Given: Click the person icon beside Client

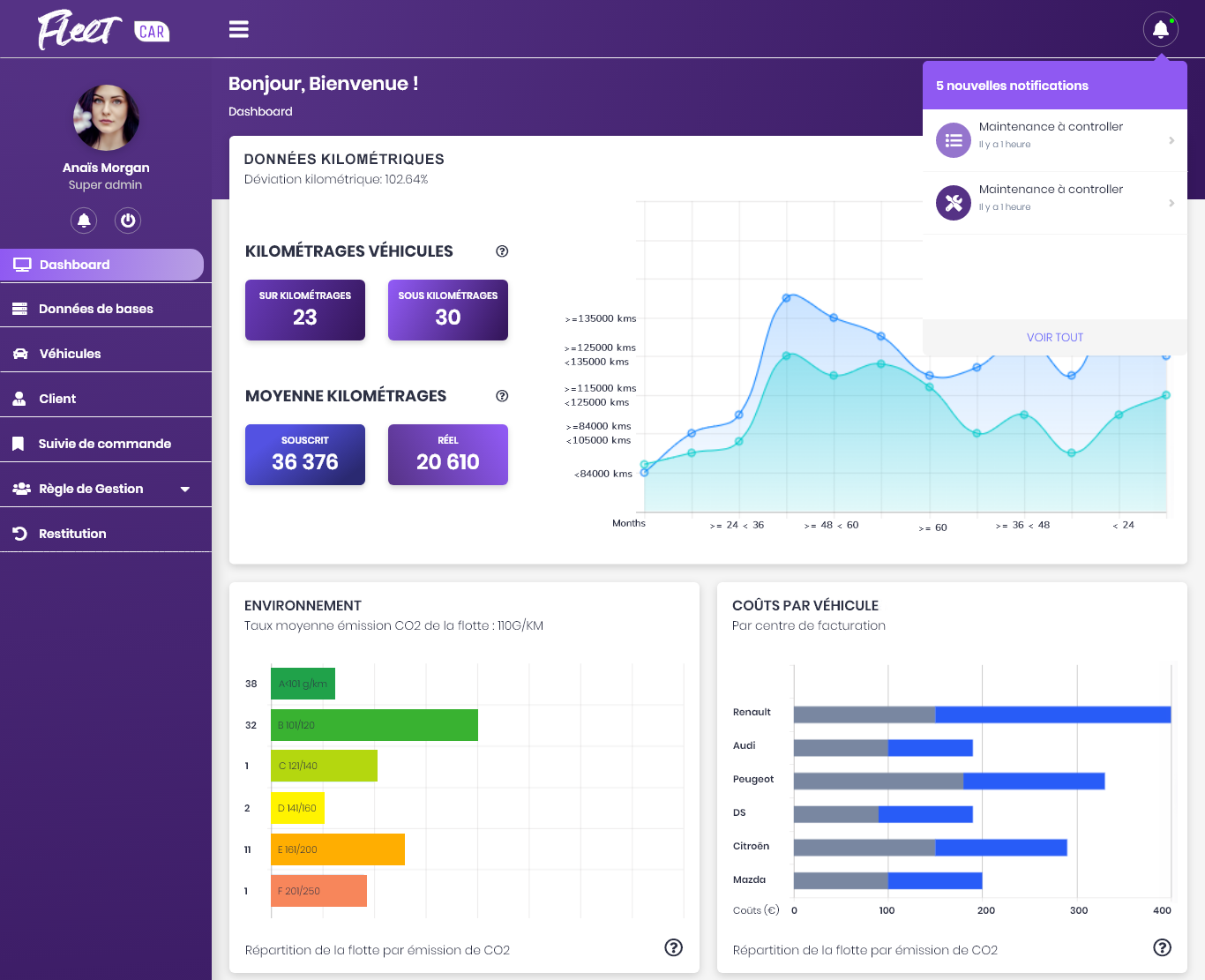Looking at the screenshot, I should 19,399.
